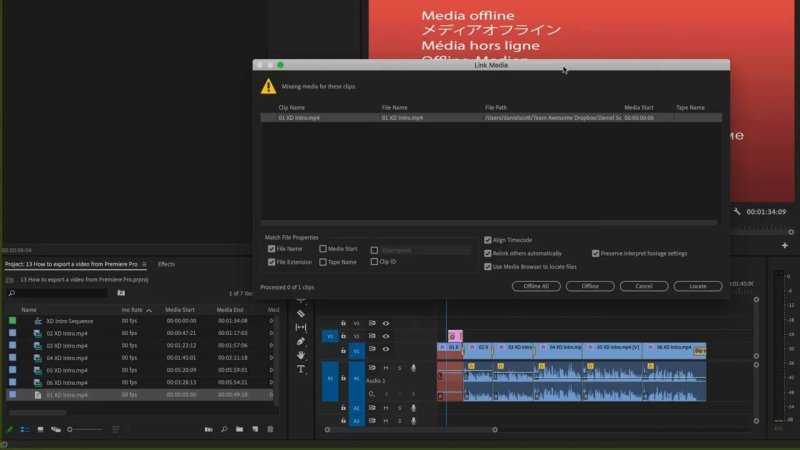
Task: Click the project panel horizontal scrollbar
Action: [37, 412]
